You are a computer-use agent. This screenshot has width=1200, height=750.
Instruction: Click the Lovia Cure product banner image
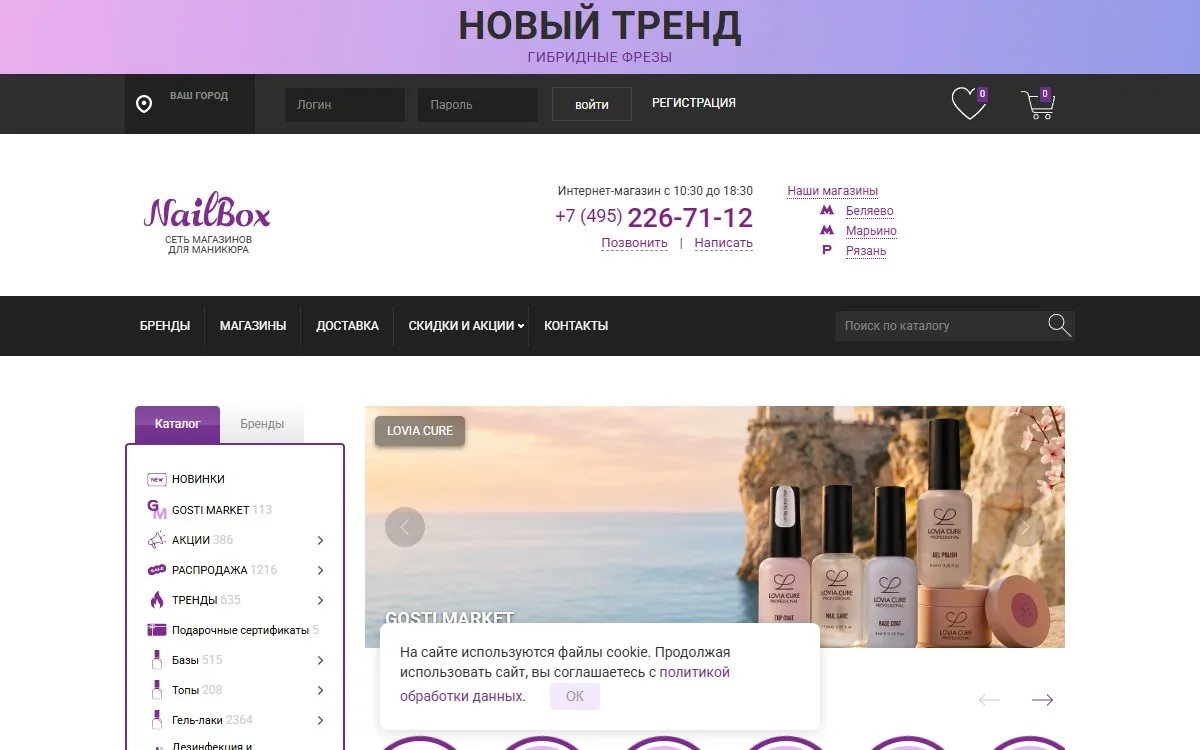(x=715, y=527)
